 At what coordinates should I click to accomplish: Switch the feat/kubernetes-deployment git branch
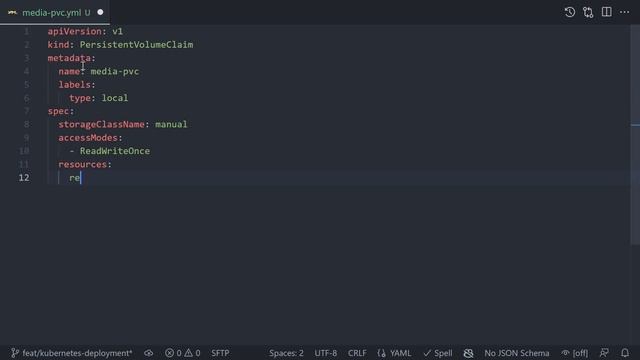(x=71, y=353)
